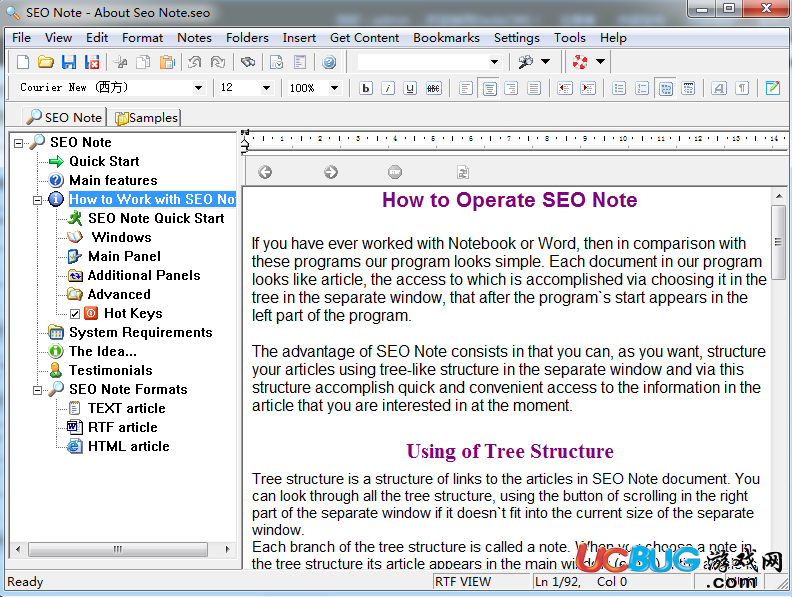This screenshot has height=597, width=792.
Task: Click the floppy icon with red X
Action: [92, 62]
